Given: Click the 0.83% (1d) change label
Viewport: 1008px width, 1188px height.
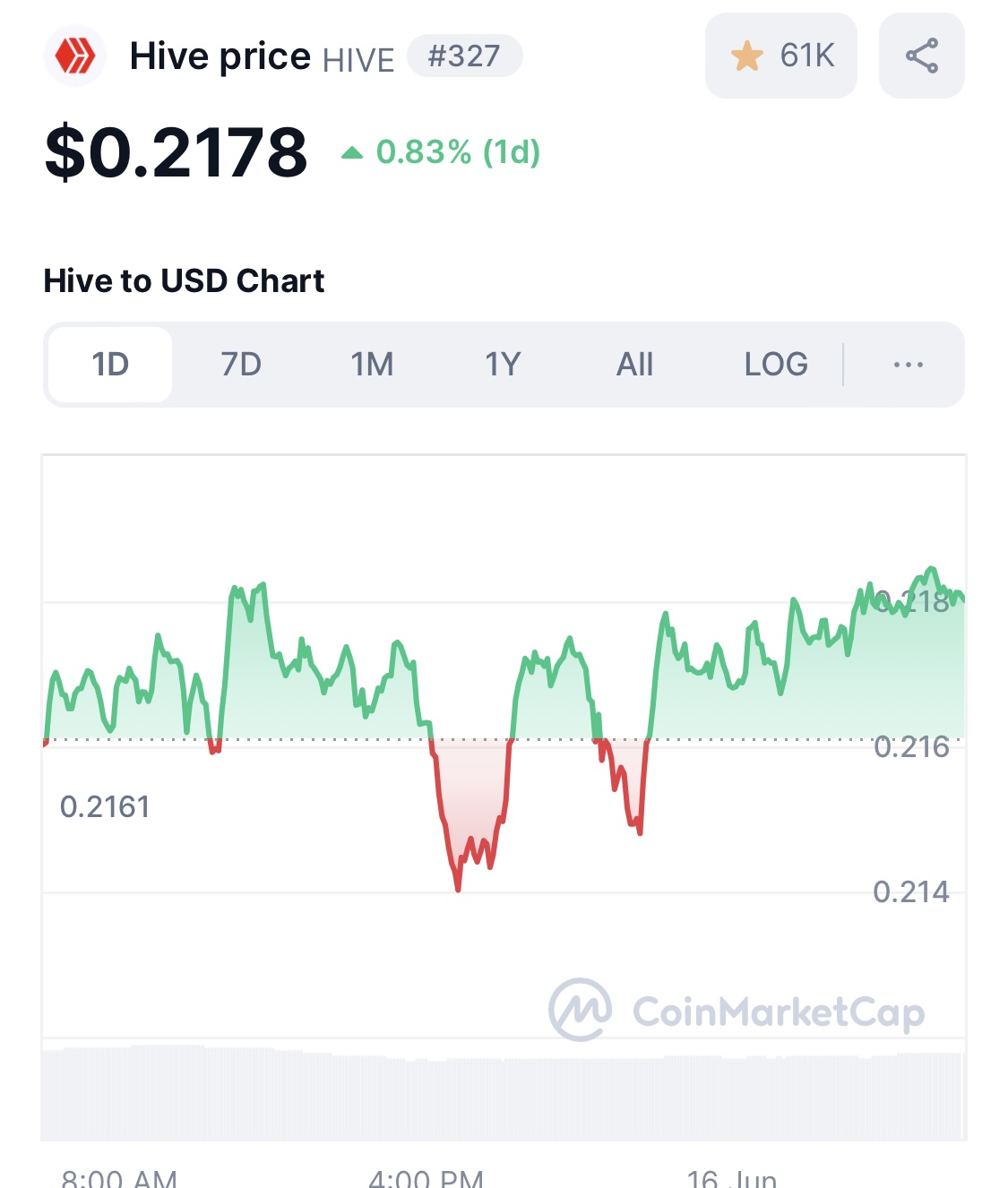Looking at the screenshot, I should 458,152.
